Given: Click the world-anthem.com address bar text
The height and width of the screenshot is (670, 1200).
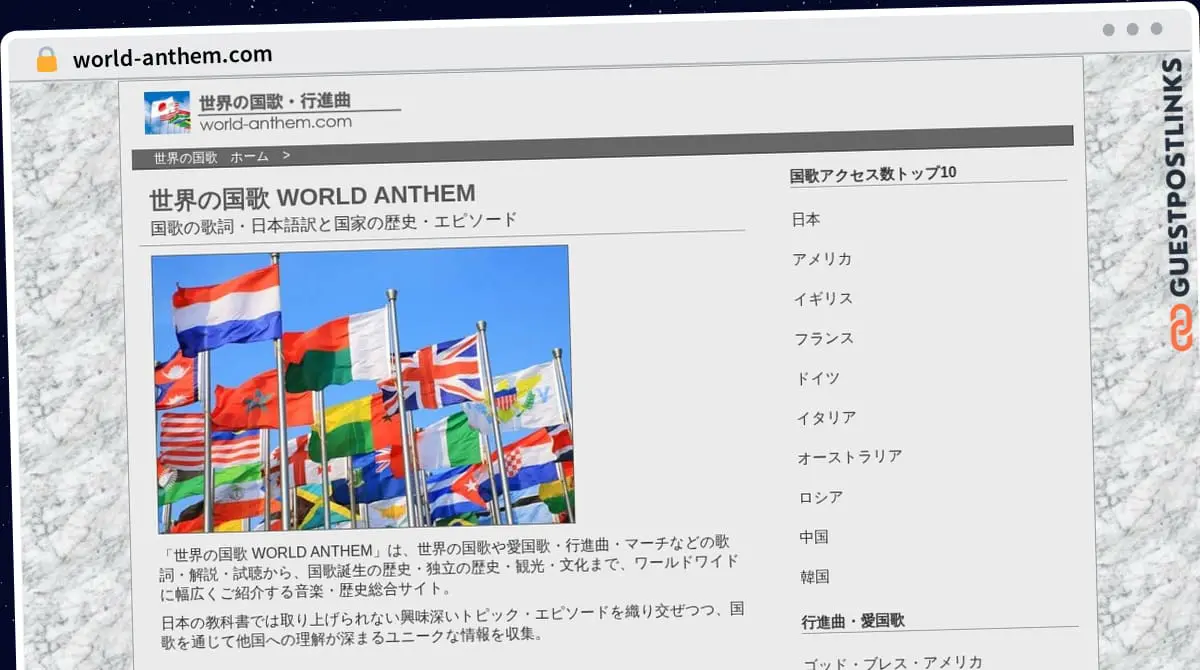Looking at the screenshot, I should [172, 57].
